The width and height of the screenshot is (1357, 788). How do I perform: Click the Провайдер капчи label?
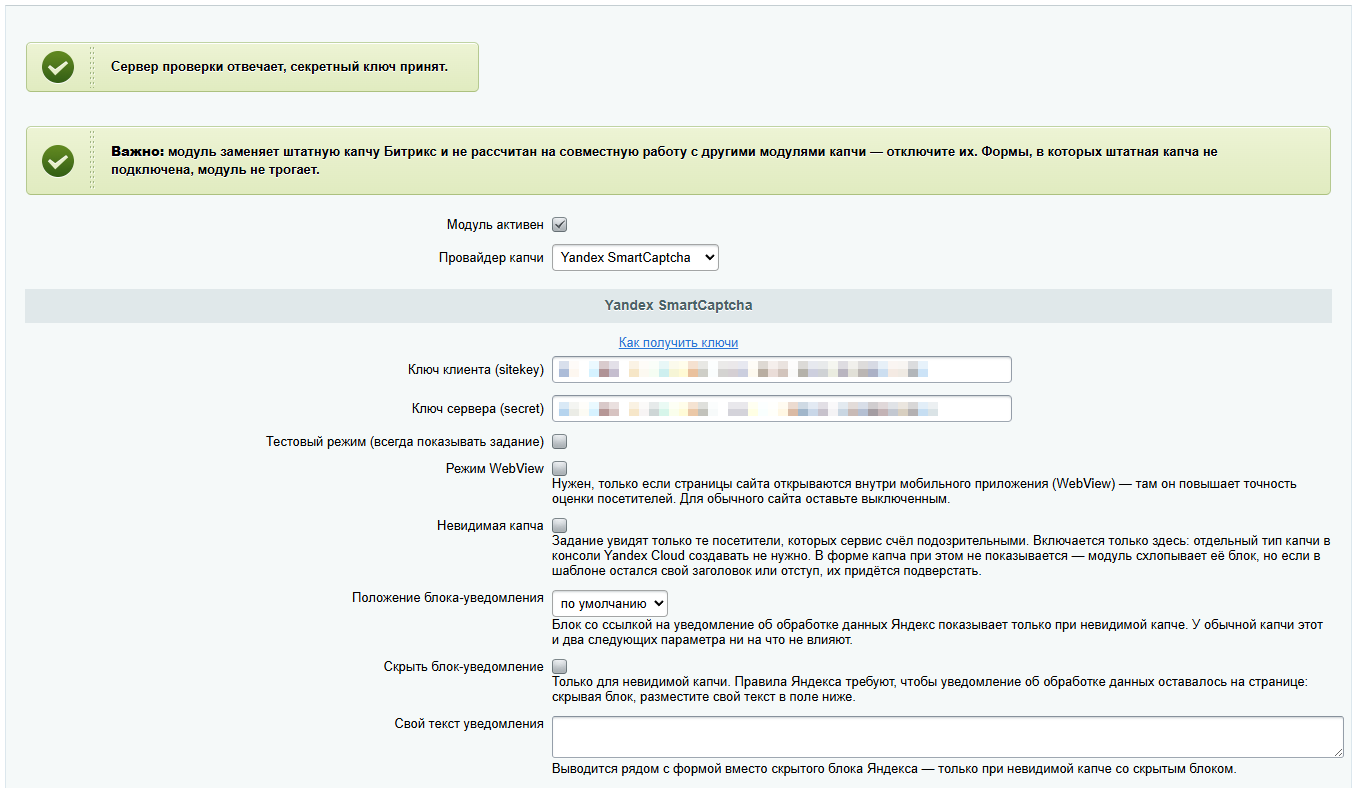[x=491, y=257]
